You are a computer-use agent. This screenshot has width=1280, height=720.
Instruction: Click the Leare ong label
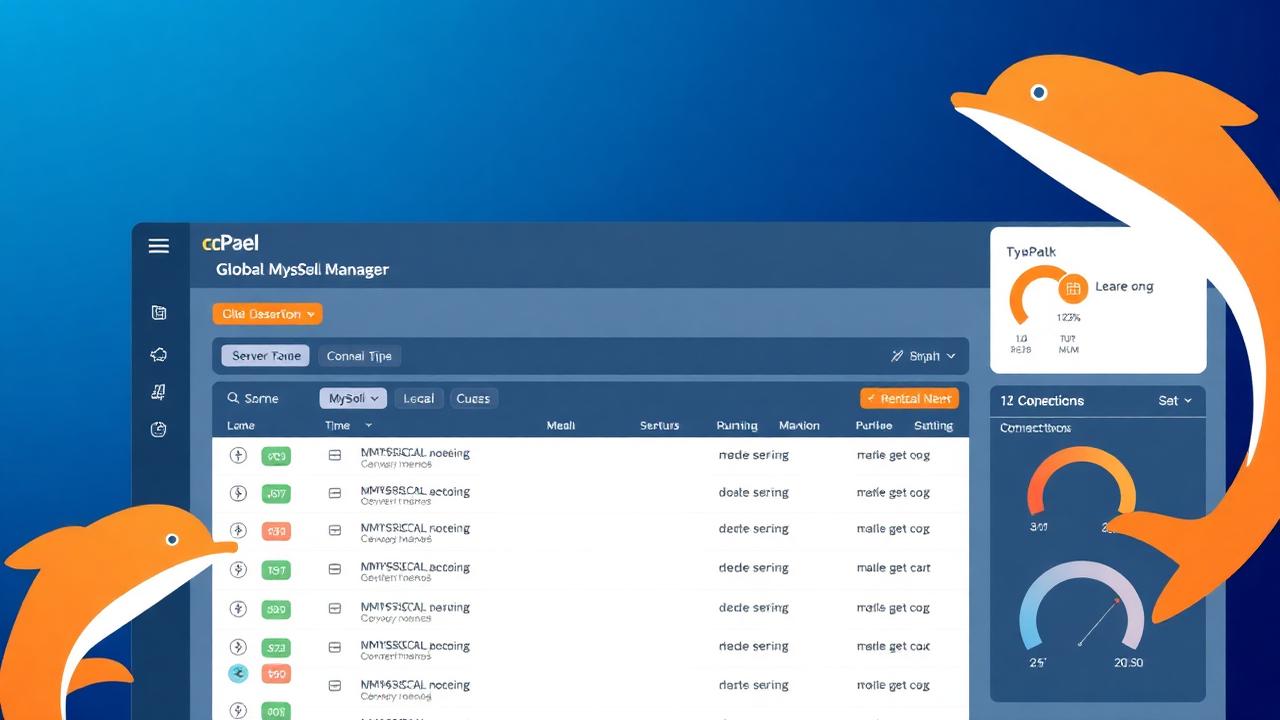point(1124,287)
